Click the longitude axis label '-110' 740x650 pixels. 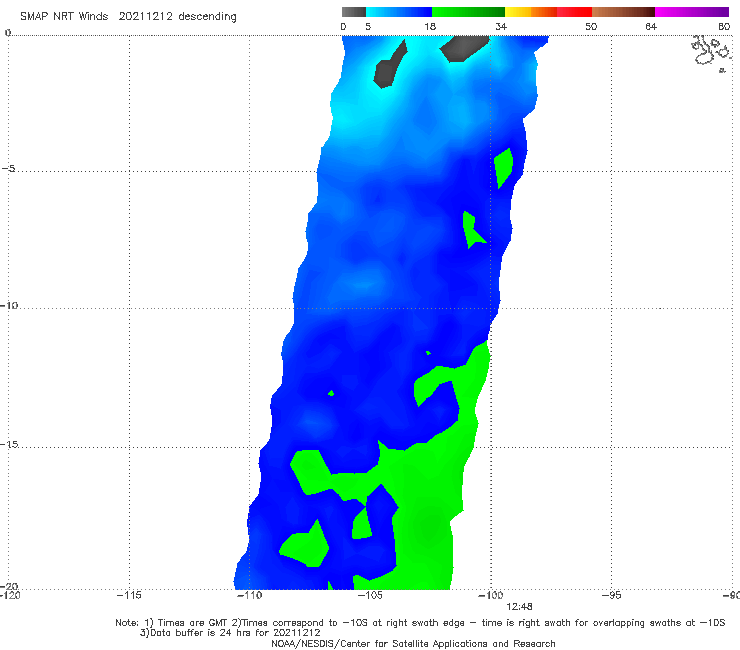click(x=250, y=595)
